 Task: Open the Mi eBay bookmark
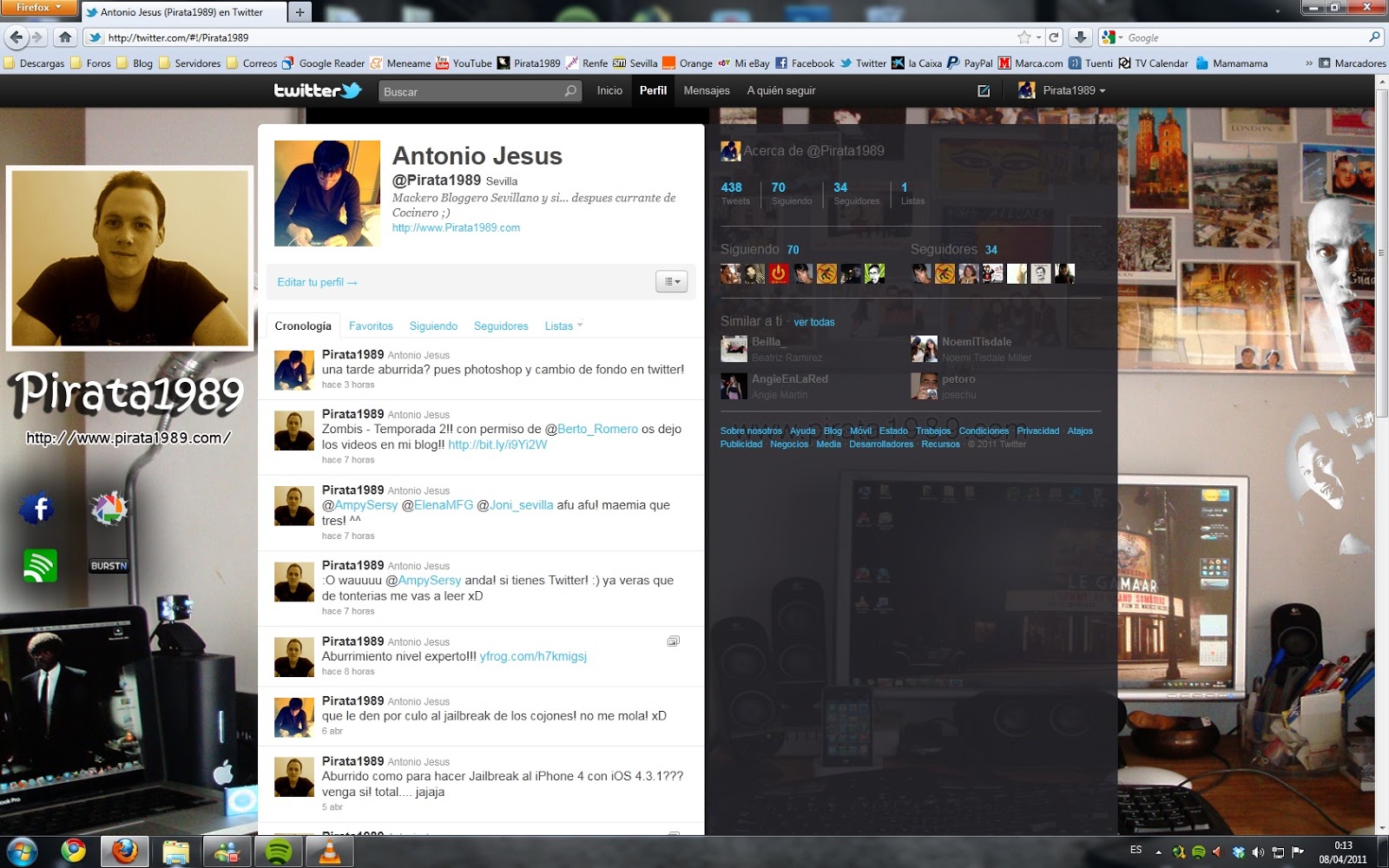point(744,63)
